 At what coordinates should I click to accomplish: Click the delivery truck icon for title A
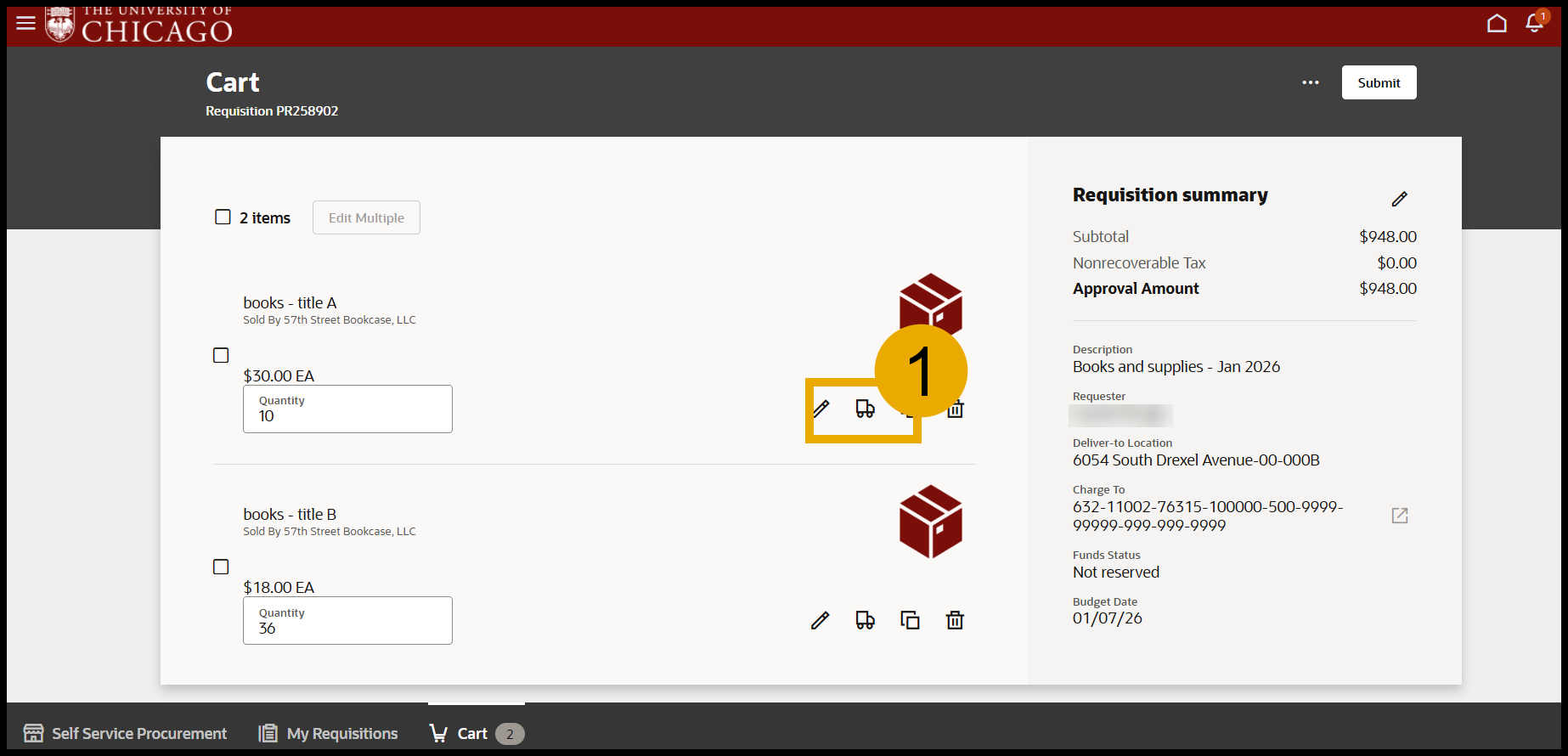865,409
